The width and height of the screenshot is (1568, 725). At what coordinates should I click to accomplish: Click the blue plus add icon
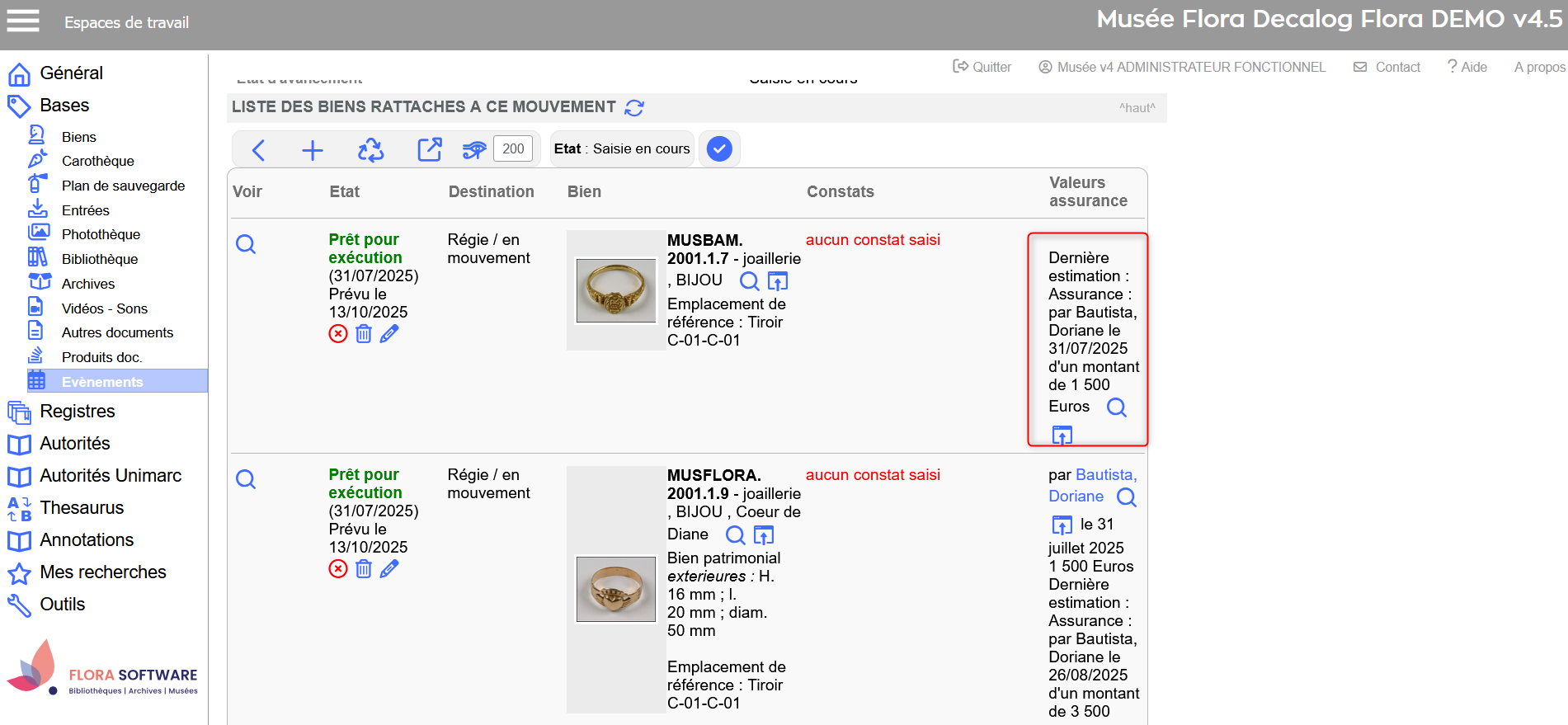(313, 150)
